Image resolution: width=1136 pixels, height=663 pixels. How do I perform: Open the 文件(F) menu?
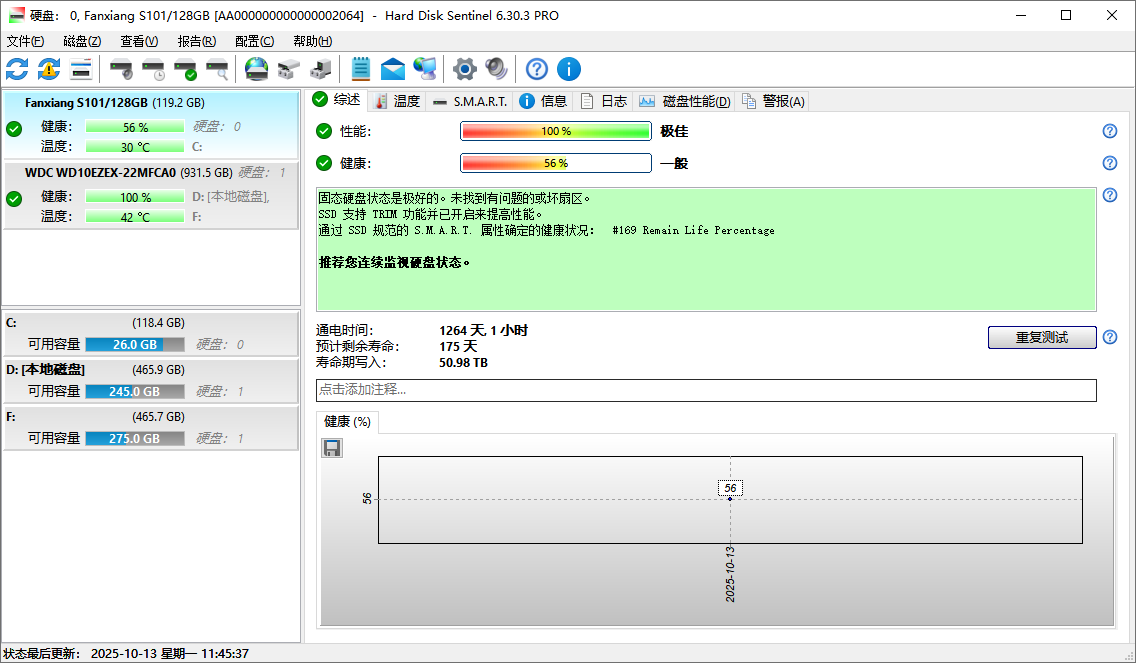(25, 41)
